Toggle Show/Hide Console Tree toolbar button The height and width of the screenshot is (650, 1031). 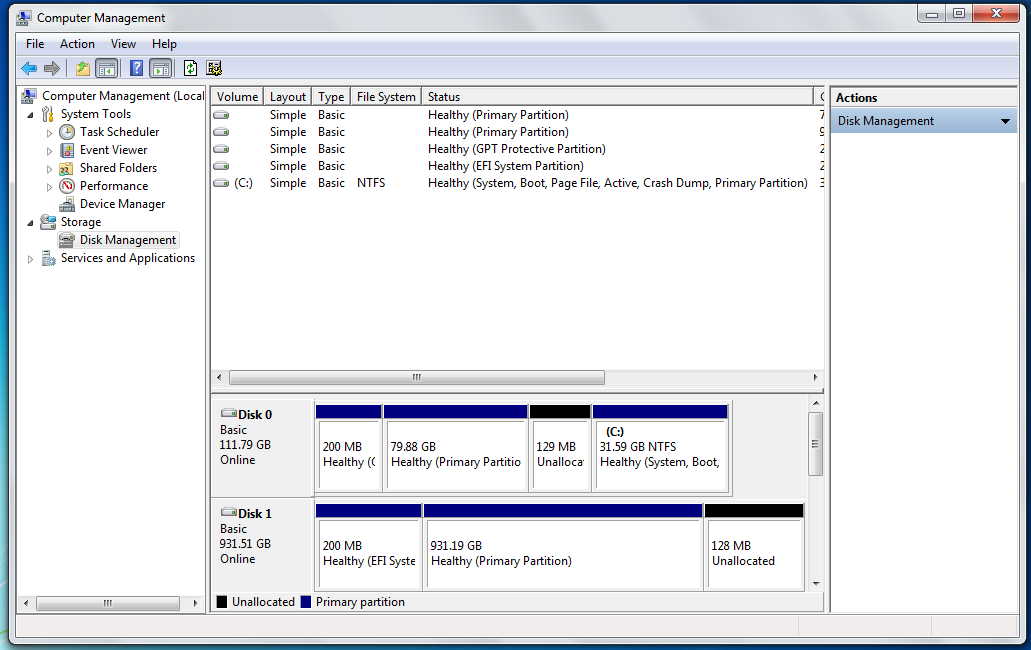pos(107,68)
